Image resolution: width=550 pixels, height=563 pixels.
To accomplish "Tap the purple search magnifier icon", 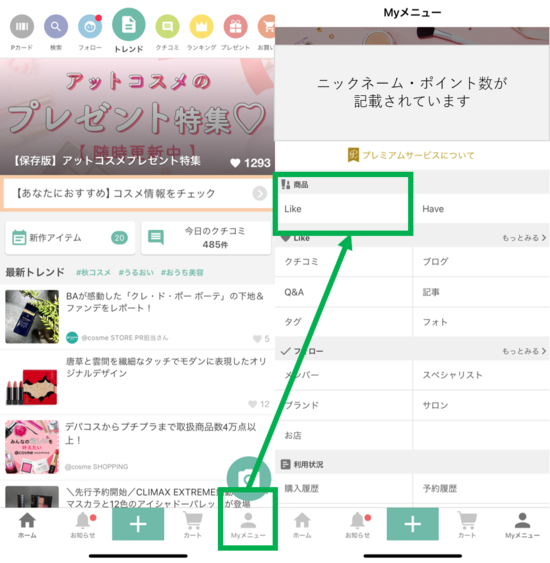I will pyautogui.click(x=56, y=27).
